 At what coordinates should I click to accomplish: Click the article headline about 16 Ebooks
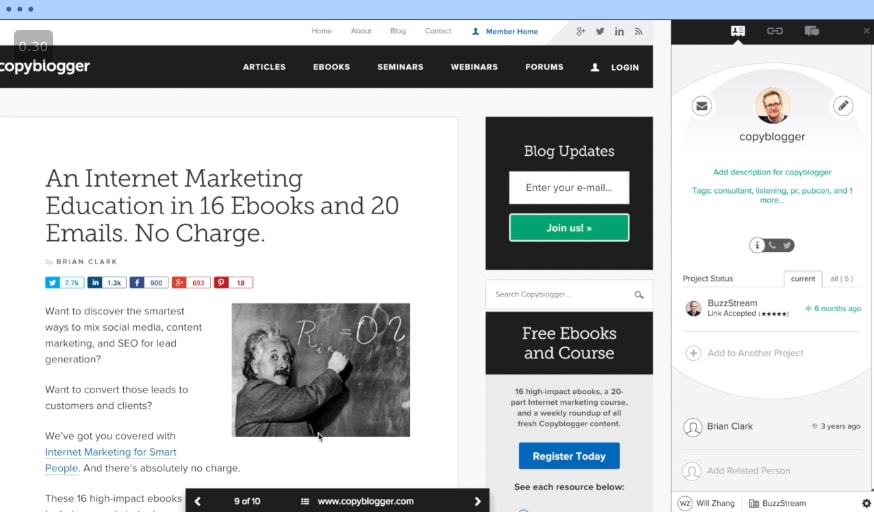[x=222, y=206]
